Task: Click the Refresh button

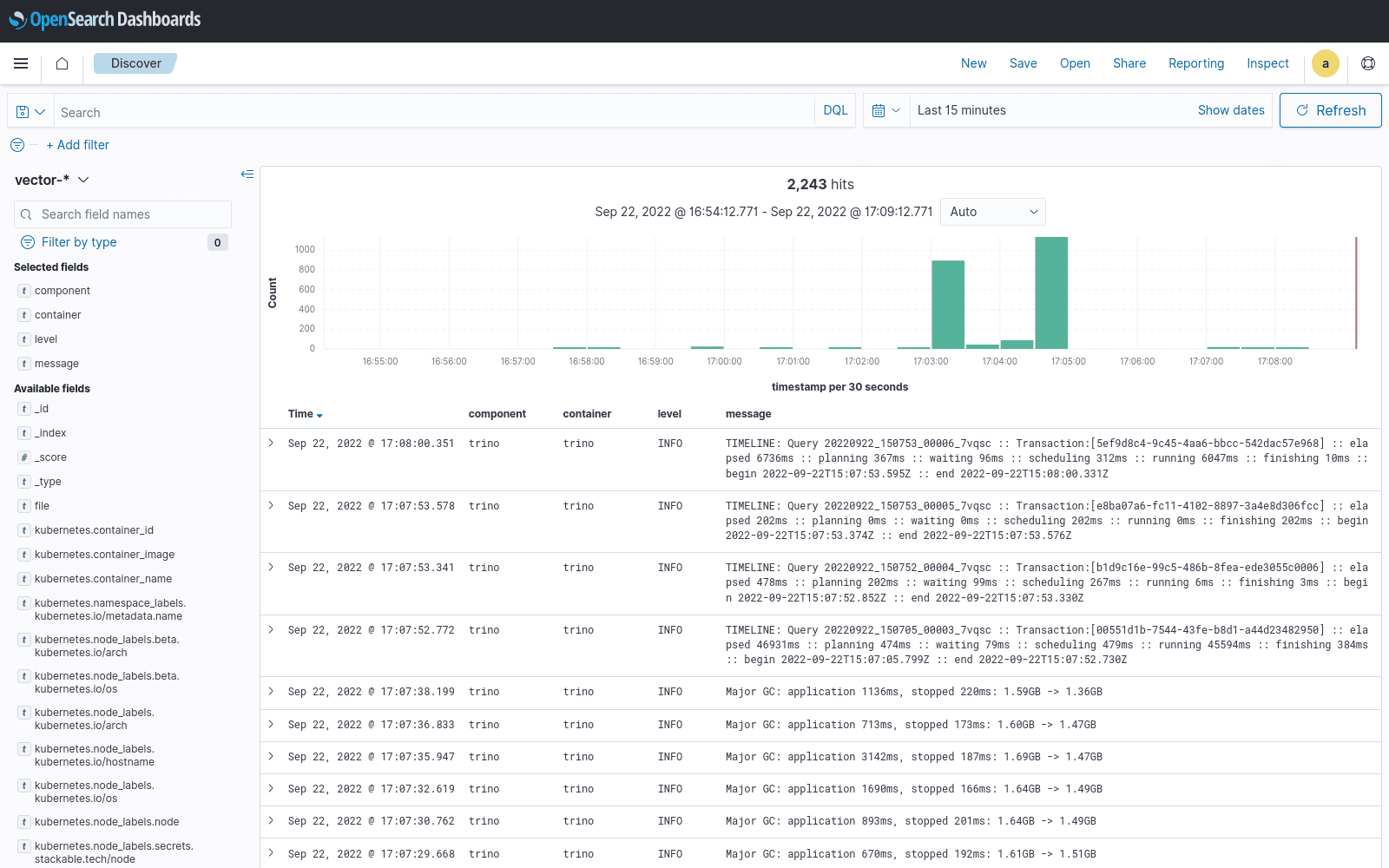Action: 1330,110
